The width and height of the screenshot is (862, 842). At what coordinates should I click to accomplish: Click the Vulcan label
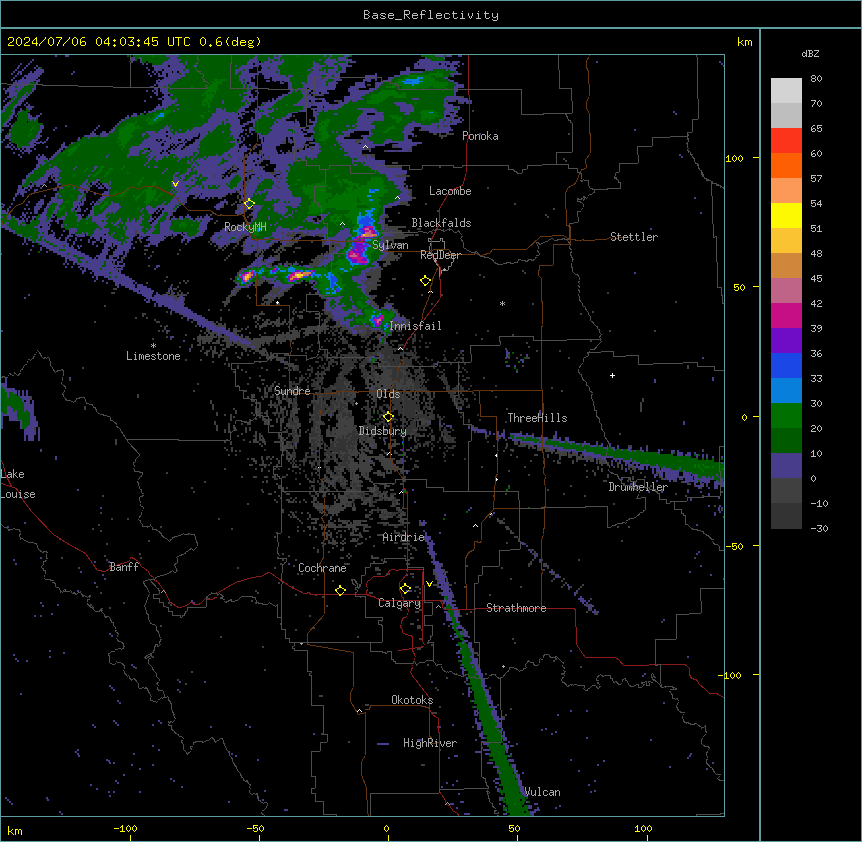542,792
